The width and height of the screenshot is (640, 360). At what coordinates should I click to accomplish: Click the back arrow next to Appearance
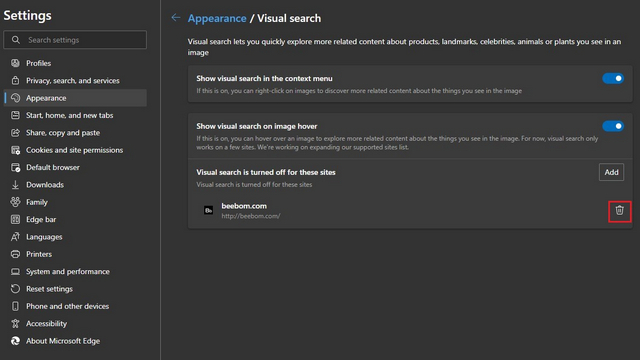176,18
